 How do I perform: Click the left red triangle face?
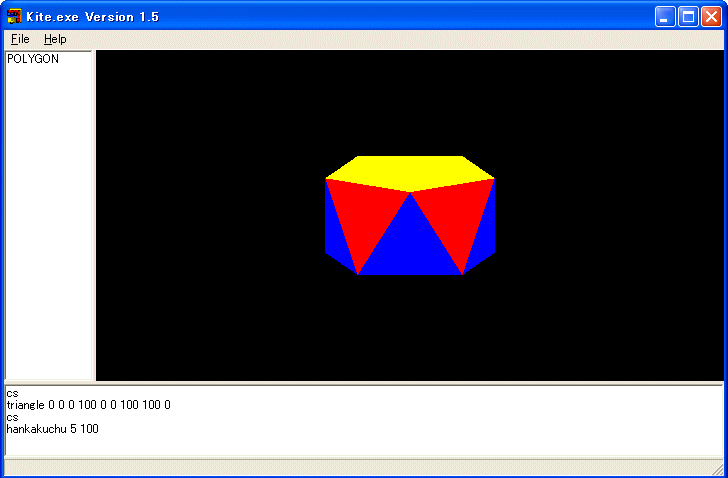tap(367, 218)
